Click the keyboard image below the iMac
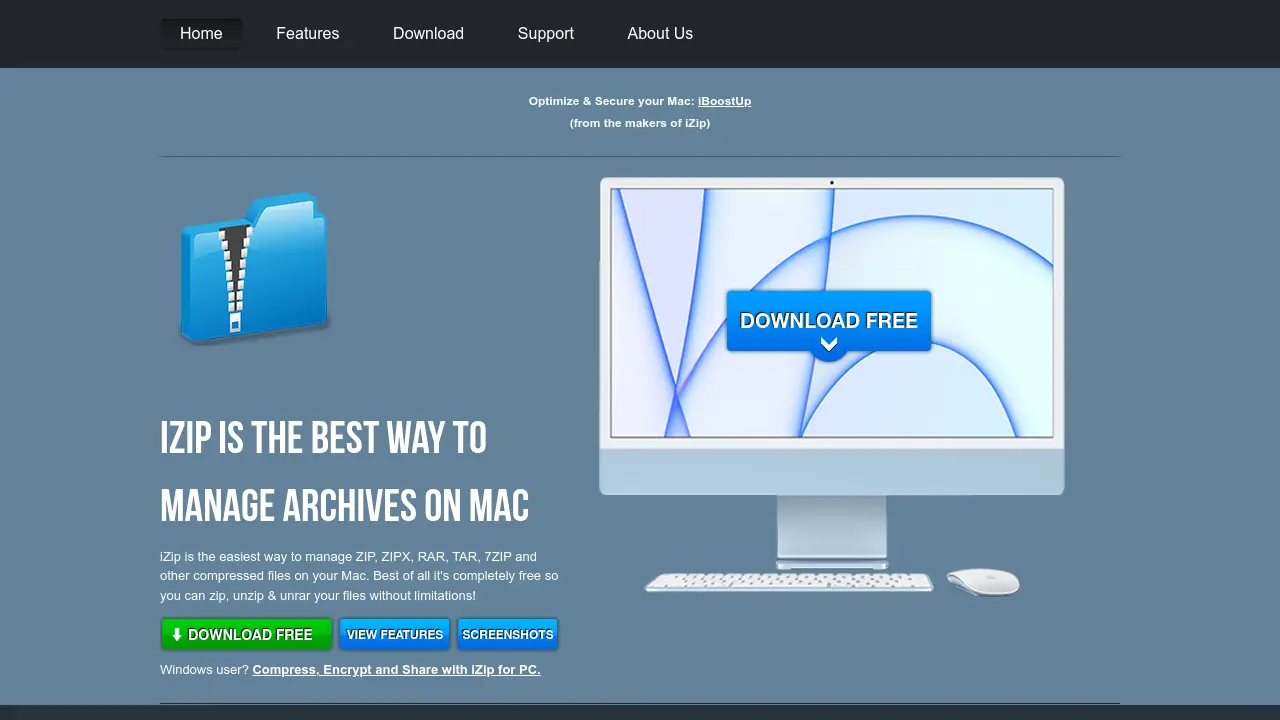Viewport: 1280px width, 720px height. point(789,582)
